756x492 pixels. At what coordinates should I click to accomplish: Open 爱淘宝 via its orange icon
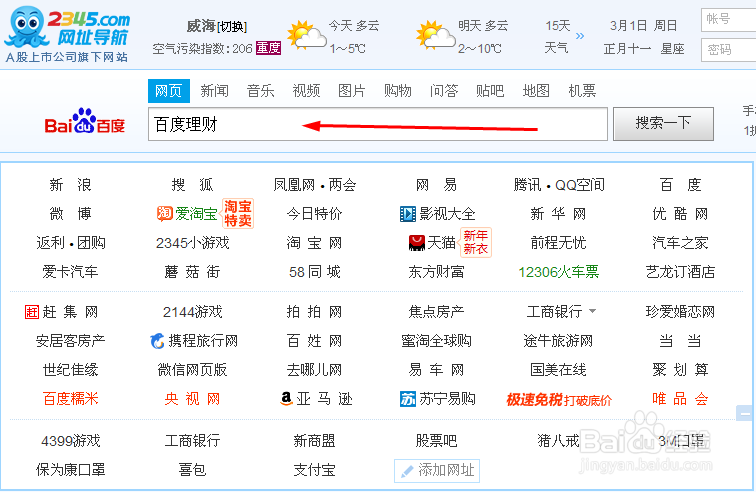(164, 213)
